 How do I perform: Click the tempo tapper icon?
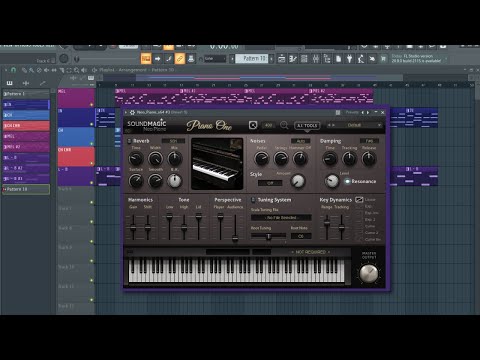click(361, 59)
